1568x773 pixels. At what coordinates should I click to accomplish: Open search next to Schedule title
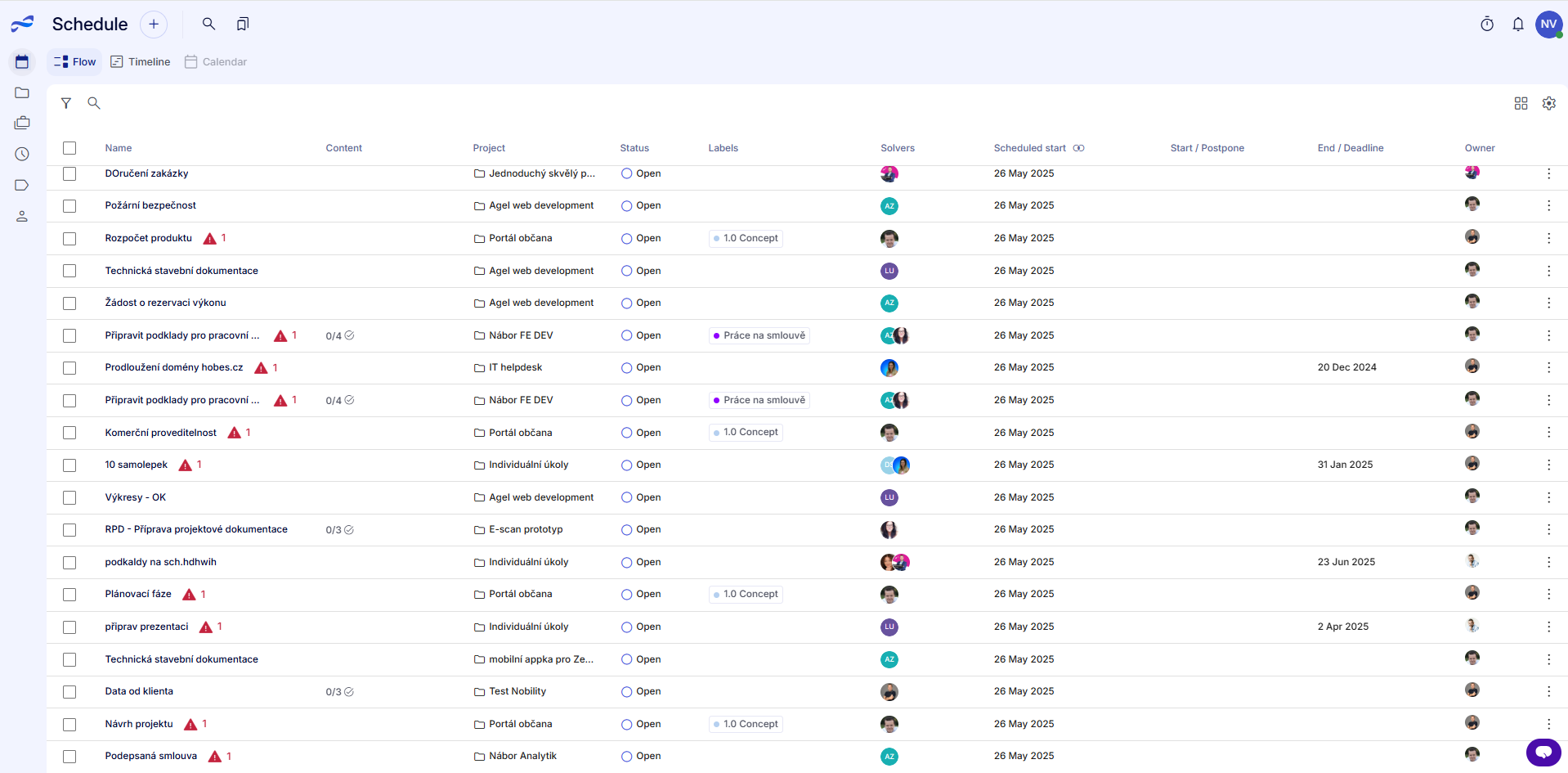click(x=209, y=25)
